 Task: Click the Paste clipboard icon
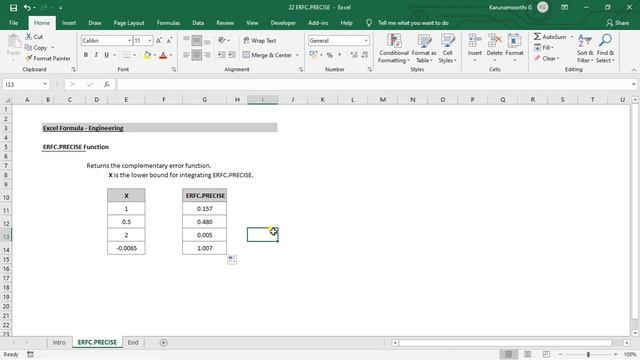(x=13, y=42)
